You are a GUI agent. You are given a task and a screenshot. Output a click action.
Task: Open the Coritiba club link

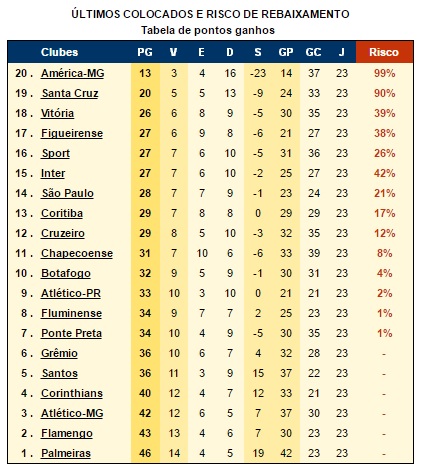point(62,213)
